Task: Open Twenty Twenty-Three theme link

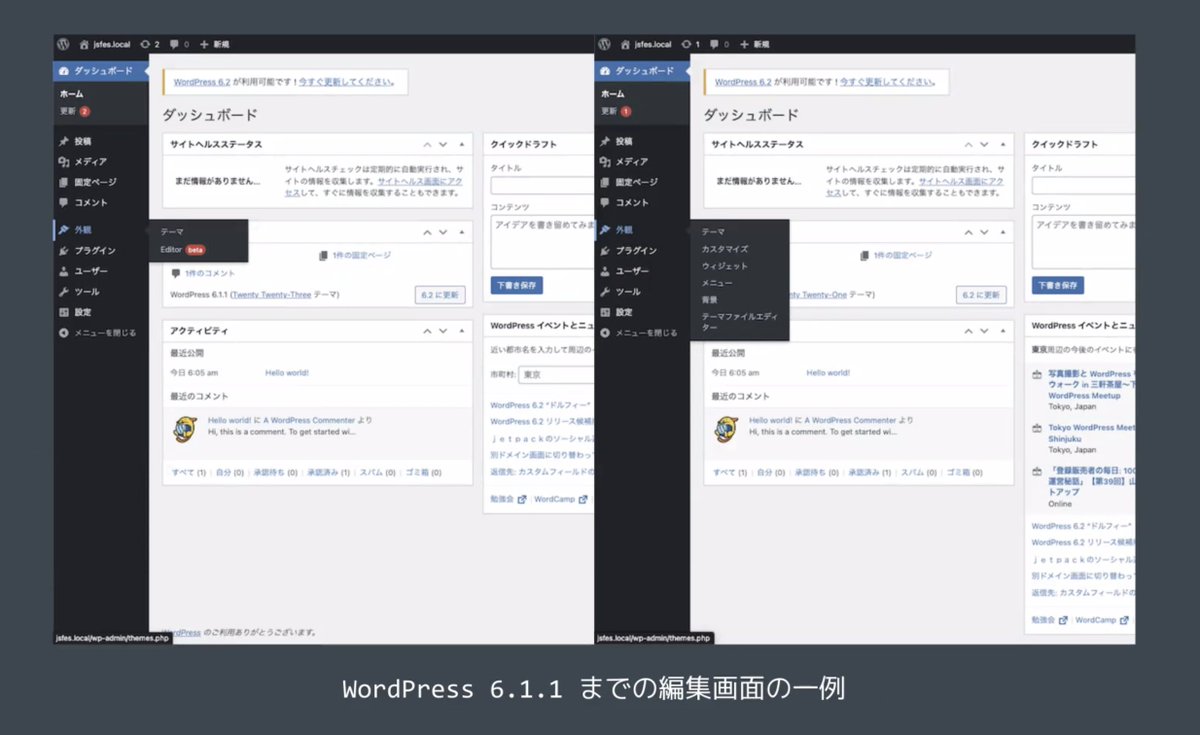Action: pyautogui.click(x=271, y=295)
